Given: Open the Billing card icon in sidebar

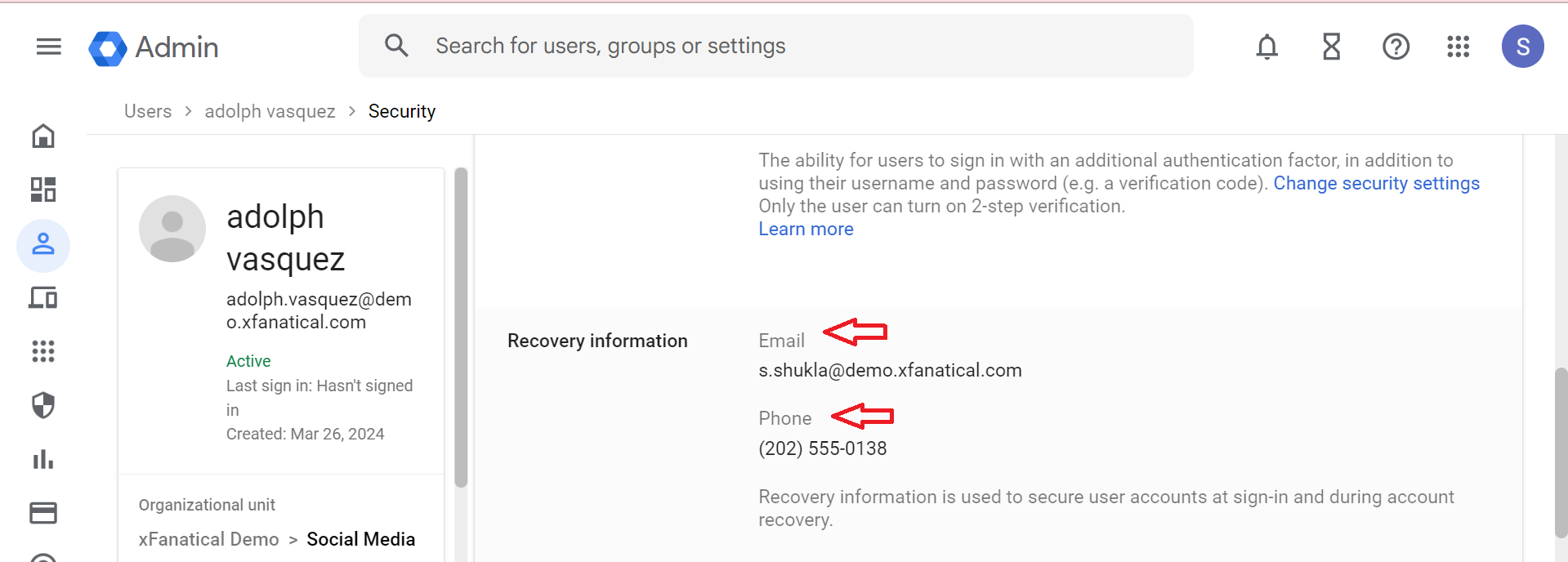Looking at the screenshot, I should [x=42, y=513].
